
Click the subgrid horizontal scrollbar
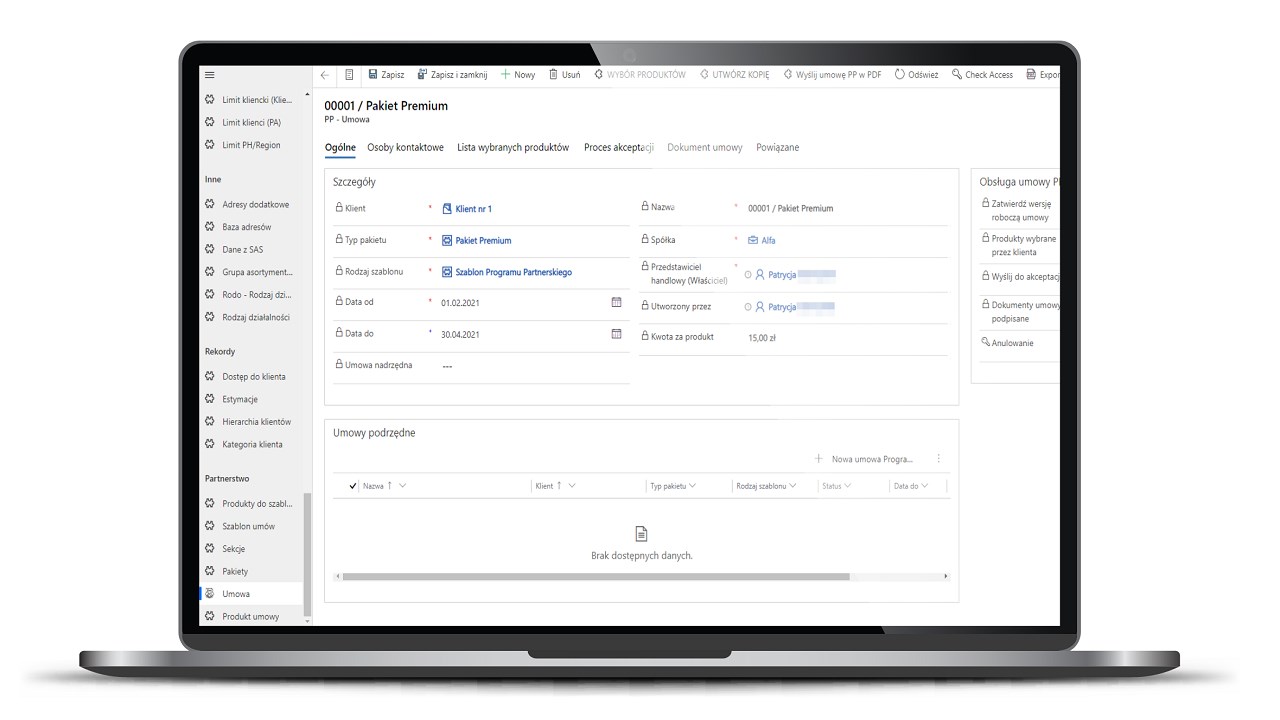click(596, 576)
